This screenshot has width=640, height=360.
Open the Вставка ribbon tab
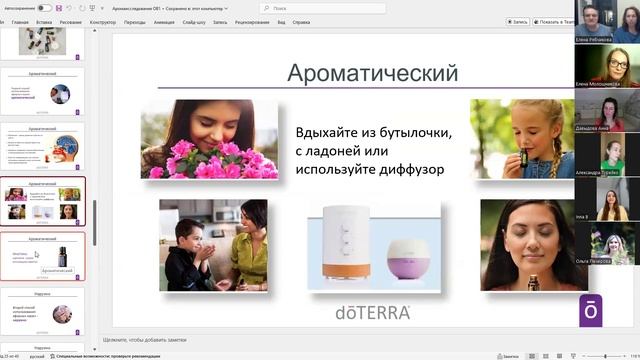(x=44, y=22)
